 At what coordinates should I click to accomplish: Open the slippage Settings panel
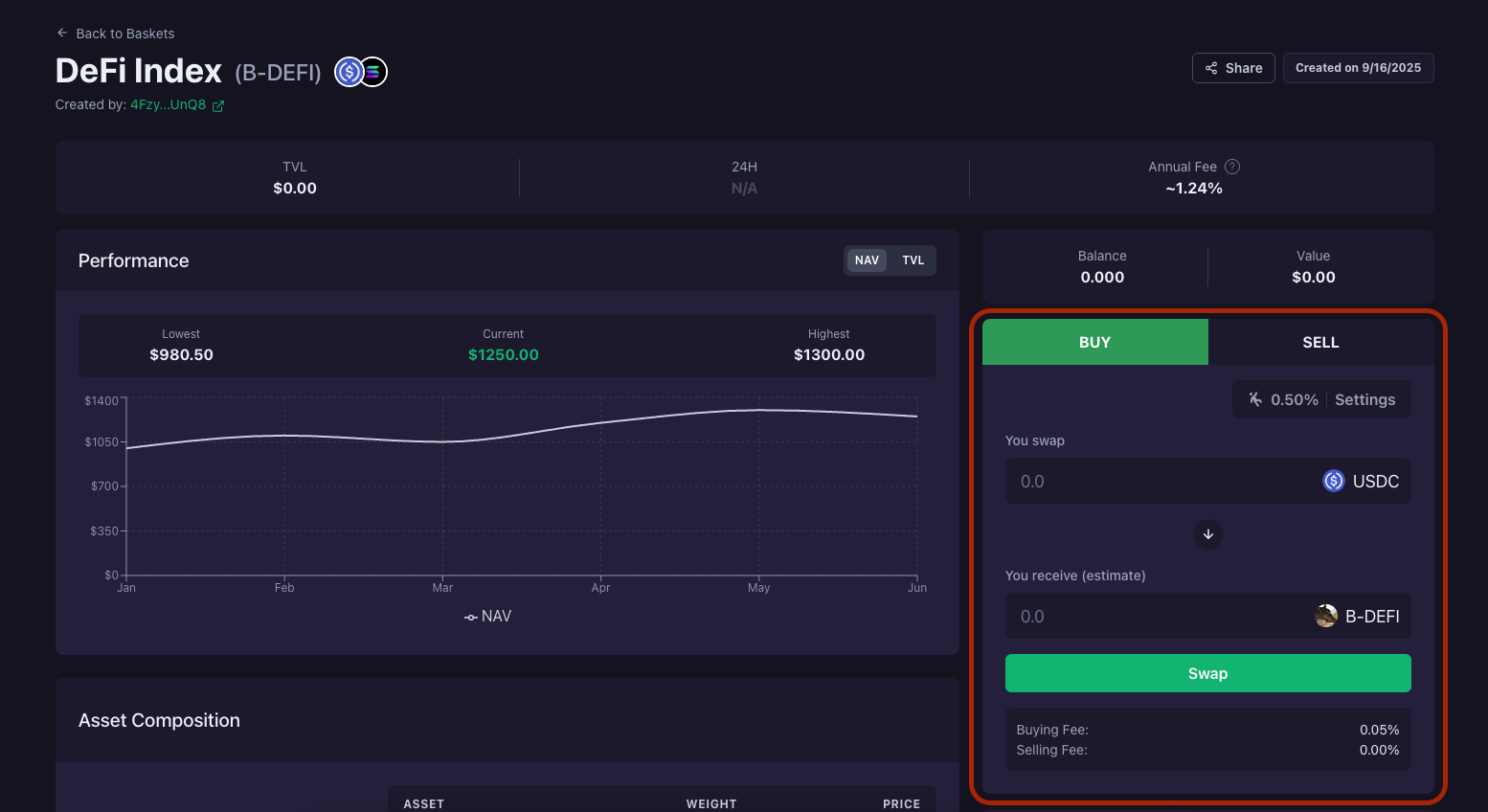[x=1364, y=399]
